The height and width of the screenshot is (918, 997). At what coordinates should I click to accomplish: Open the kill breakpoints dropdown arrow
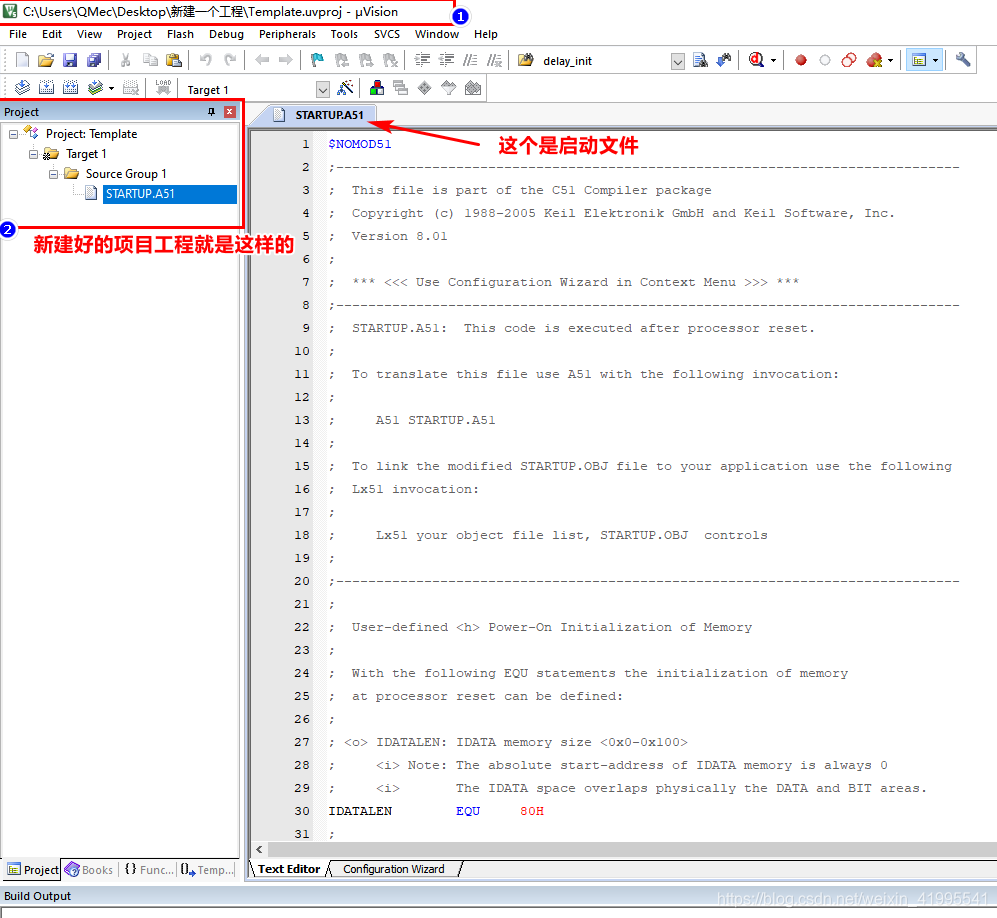click(890, 61)
